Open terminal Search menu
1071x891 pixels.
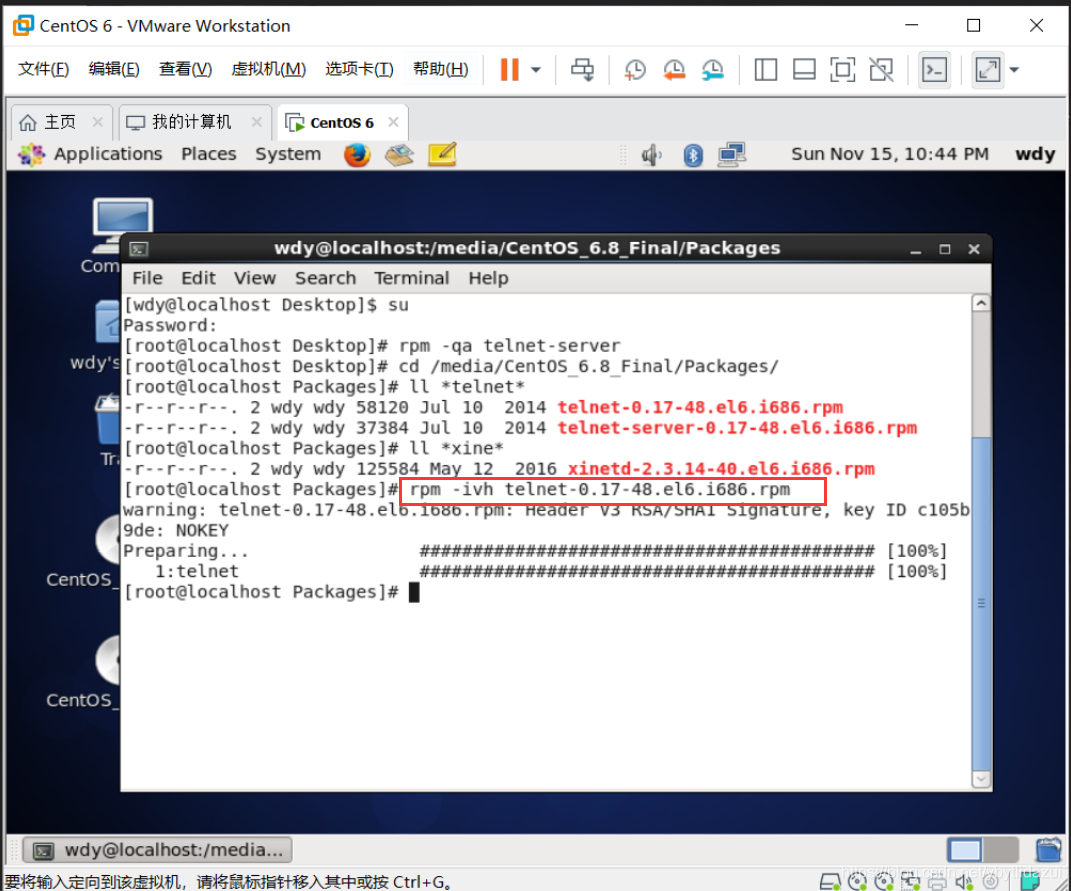click(325, 279)
